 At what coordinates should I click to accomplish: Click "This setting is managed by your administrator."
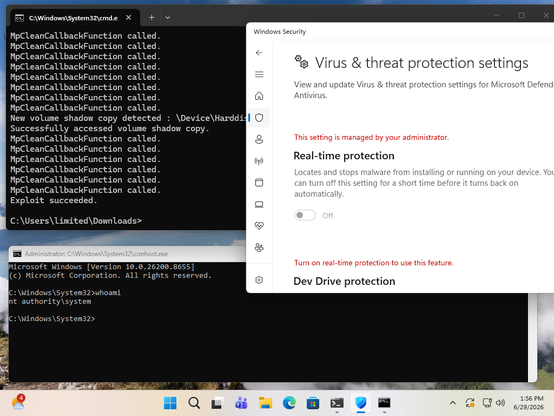pyautogui.click(x=371, y=137)
